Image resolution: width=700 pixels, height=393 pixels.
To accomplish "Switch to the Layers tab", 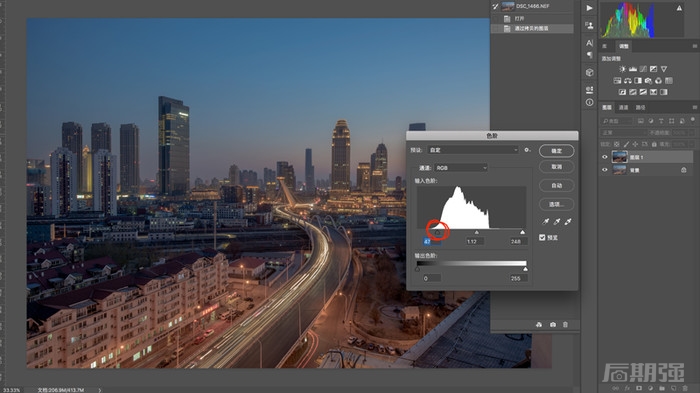I will pos(607,108).
